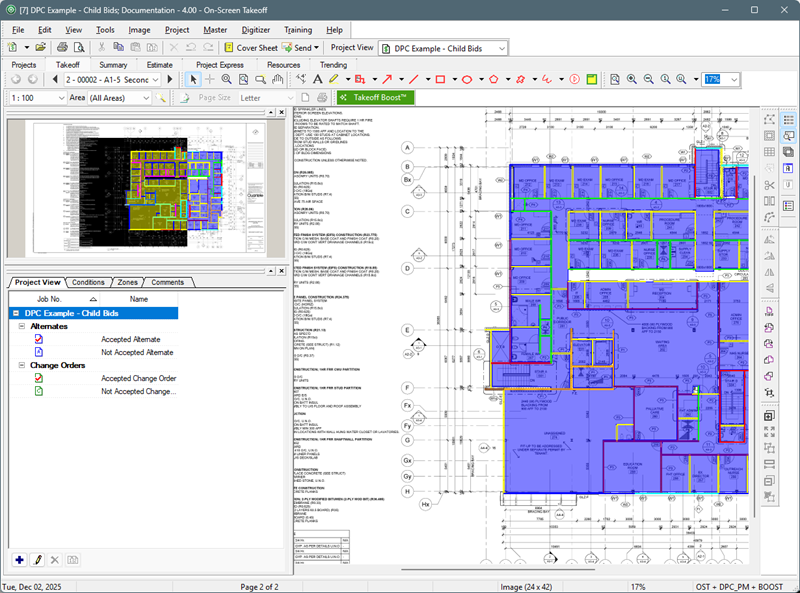Select the yellow Highlighter tool
Viewport: 800px width, 593px height.
point(334,79)
